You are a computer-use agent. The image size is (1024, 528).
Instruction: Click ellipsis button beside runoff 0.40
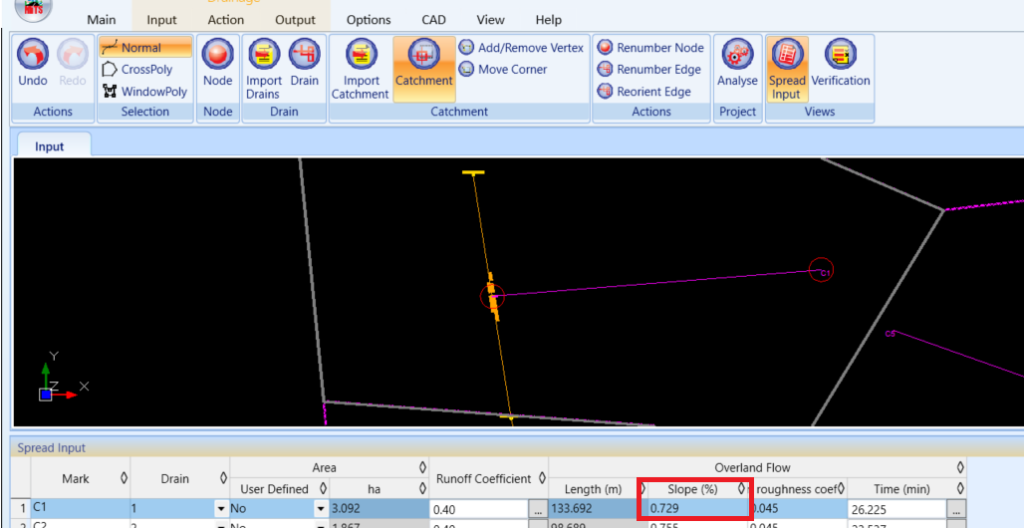tap(537, 509)
